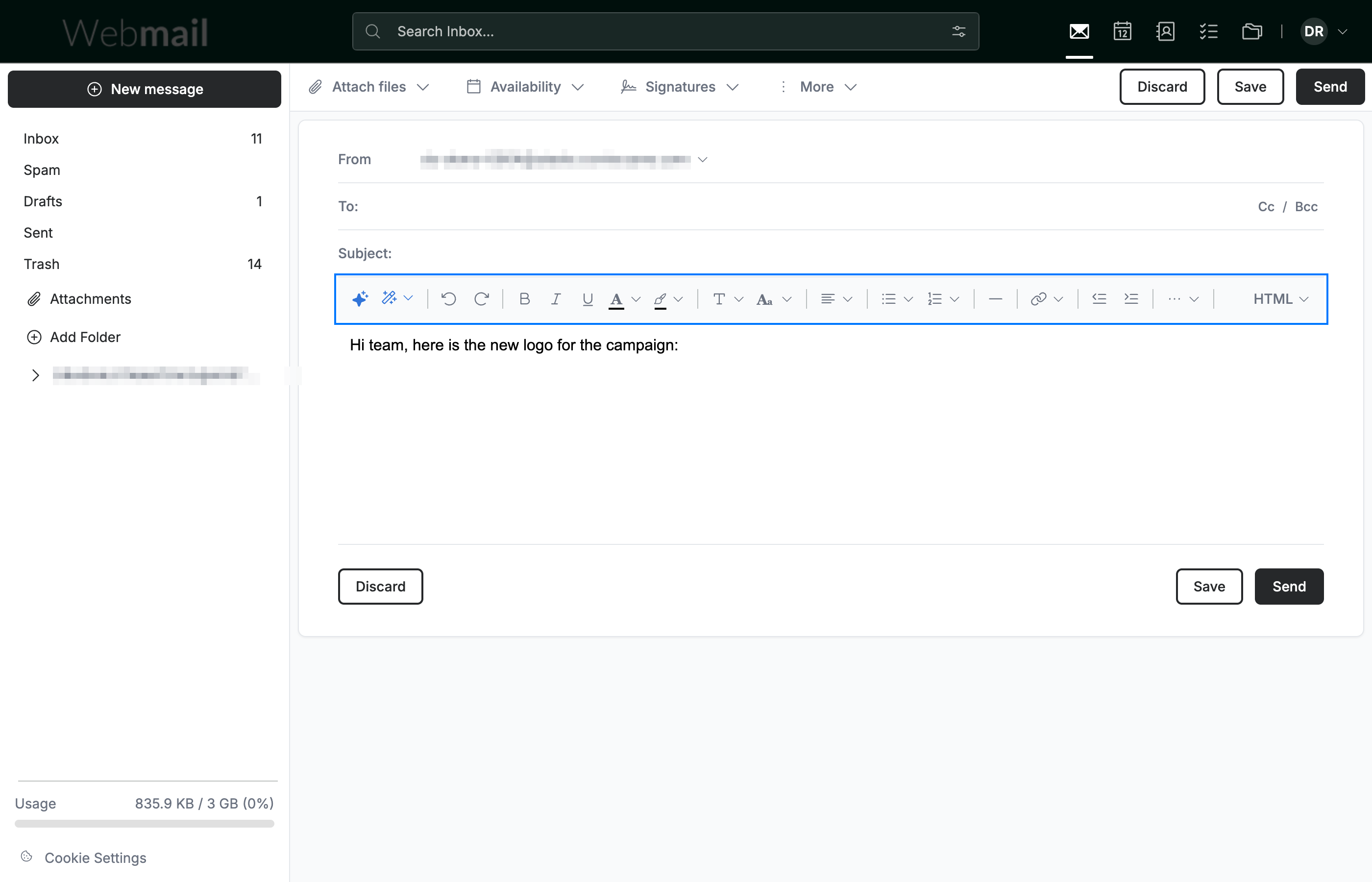
Task: Open the From address dropdown
Action: pos(703,159)
